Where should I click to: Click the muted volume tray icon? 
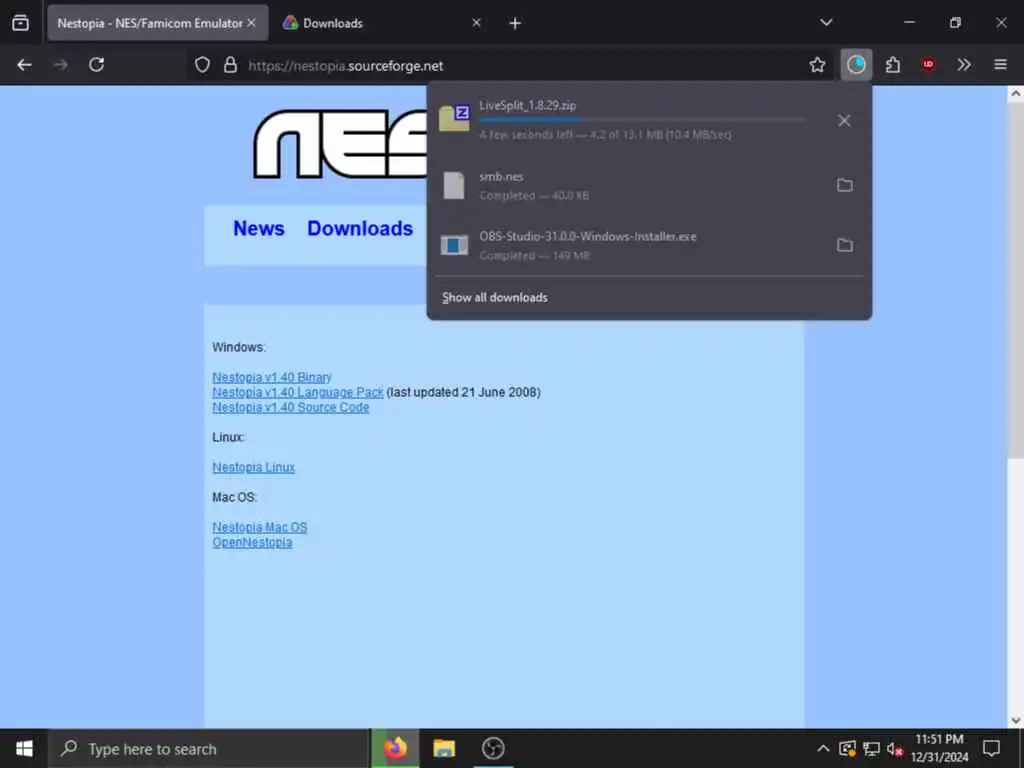click(x=895, y=749)
